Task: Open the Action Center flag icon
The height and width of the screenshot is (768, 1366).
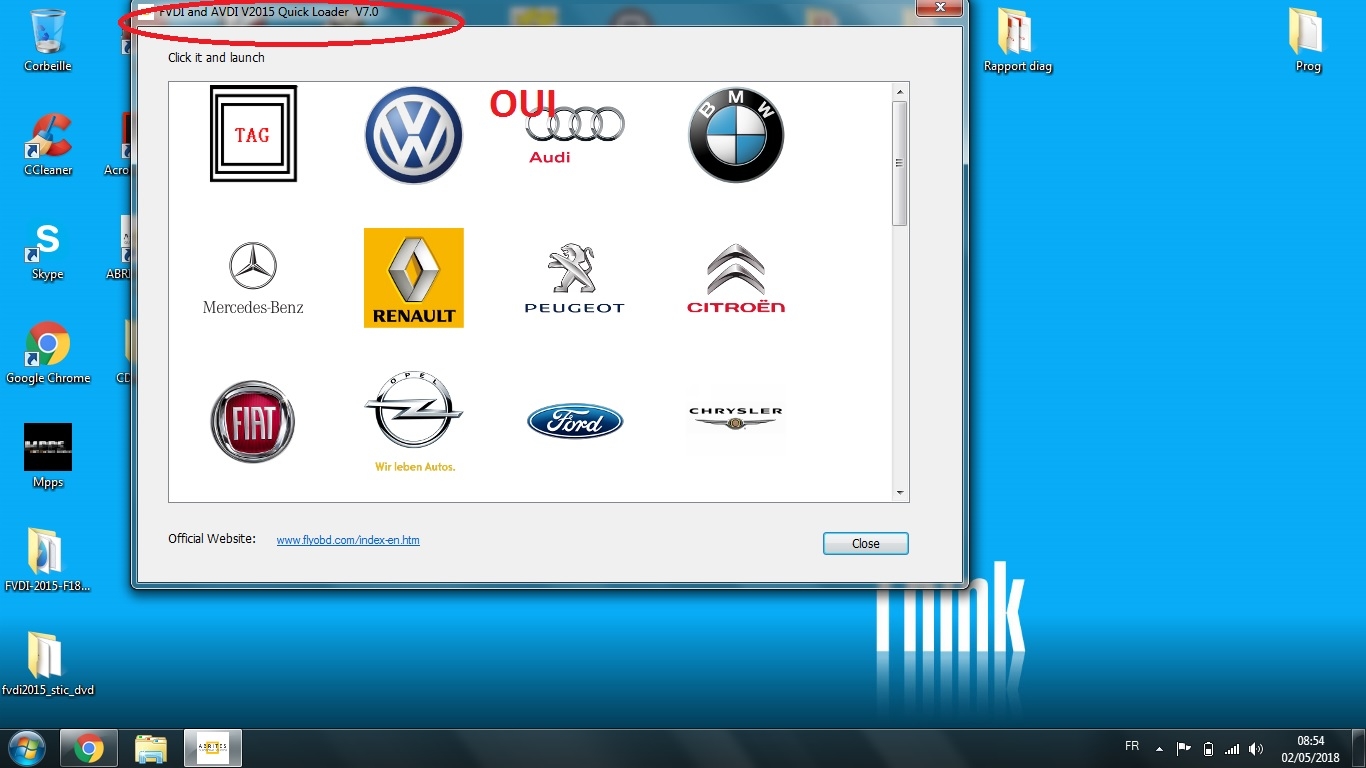Action: pyautogui.click(x=1183, y=748)
